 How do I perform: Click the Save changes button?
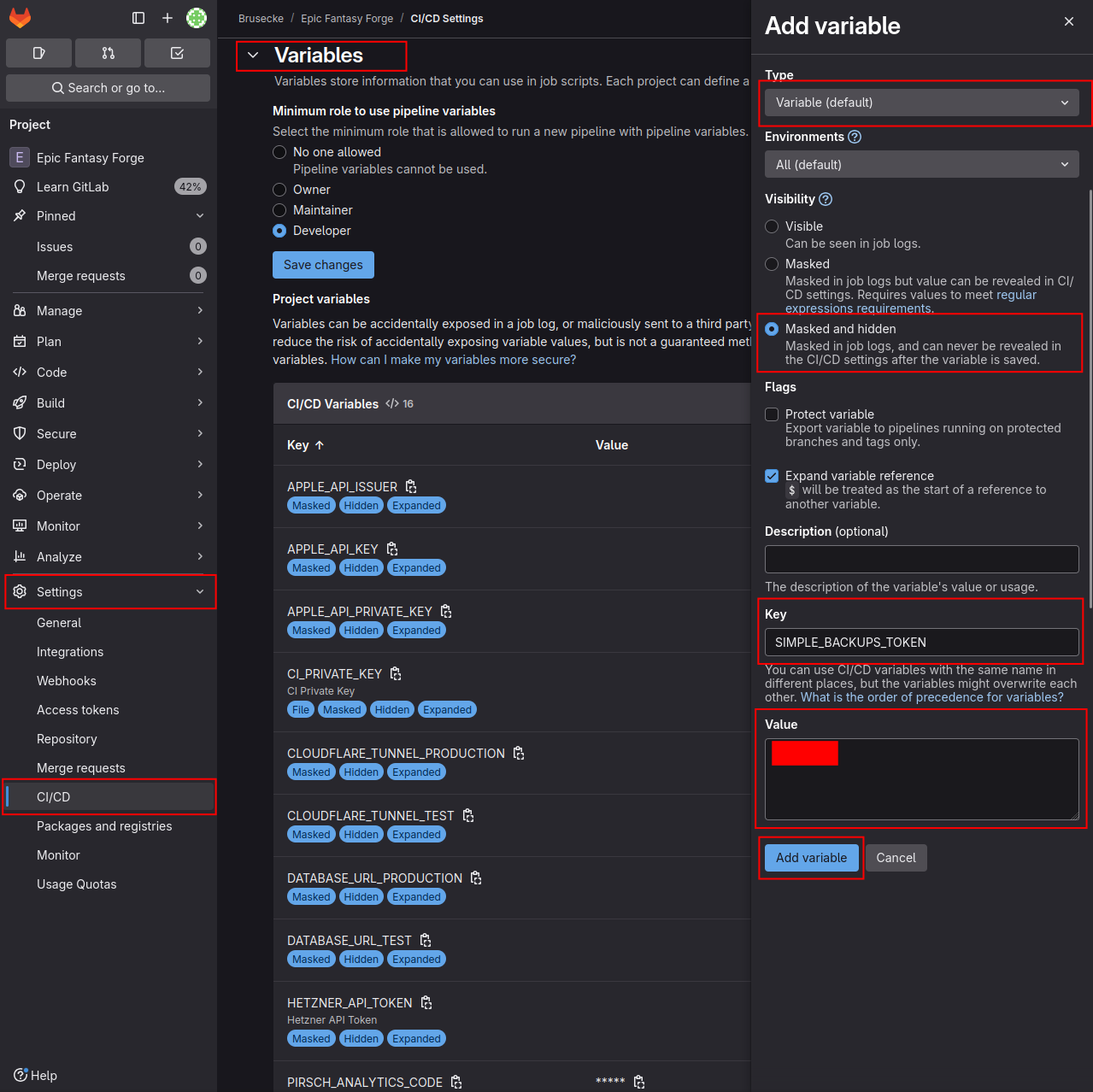(x=323, y=265)
